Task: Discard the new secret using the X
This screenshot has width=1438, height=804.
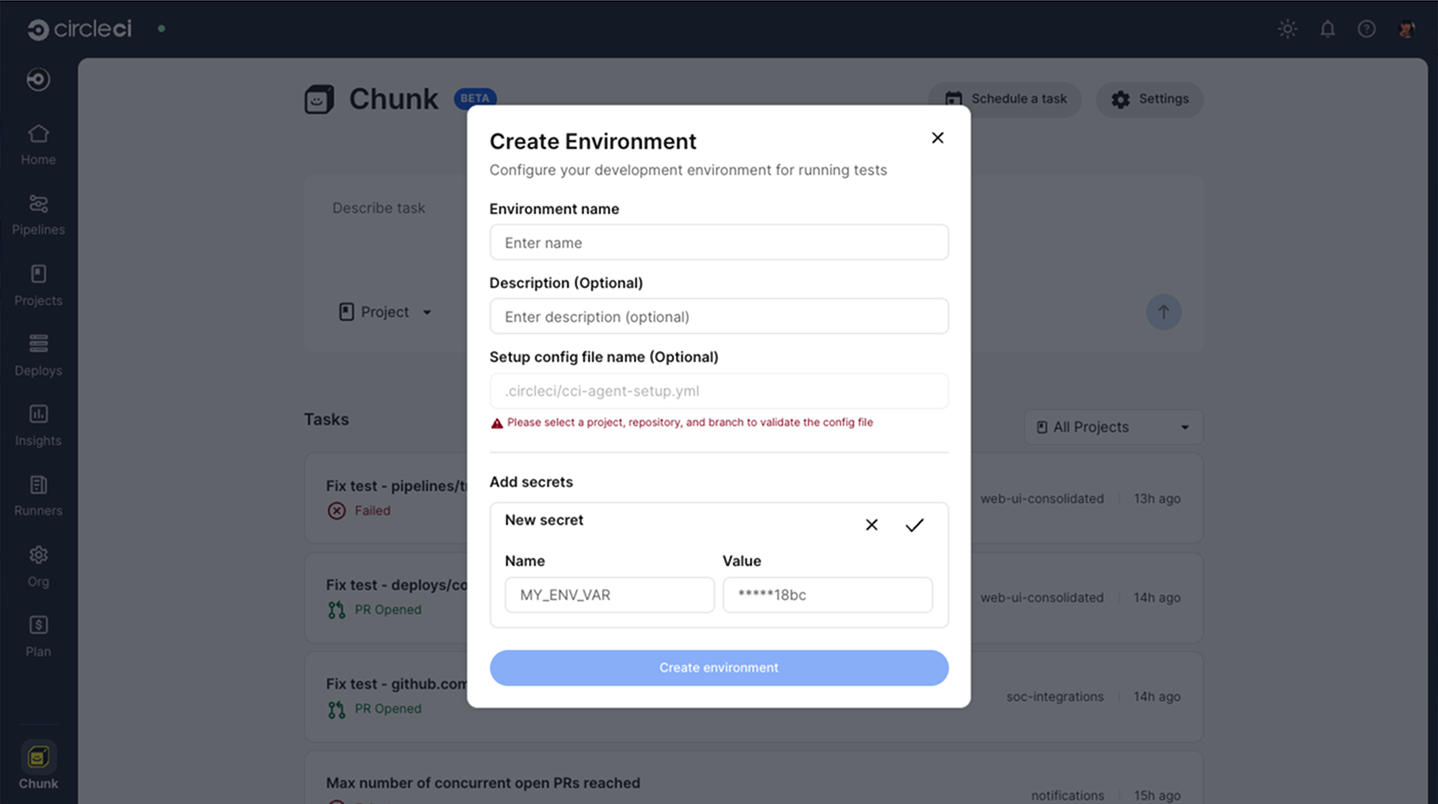Action: click(871, 524)
